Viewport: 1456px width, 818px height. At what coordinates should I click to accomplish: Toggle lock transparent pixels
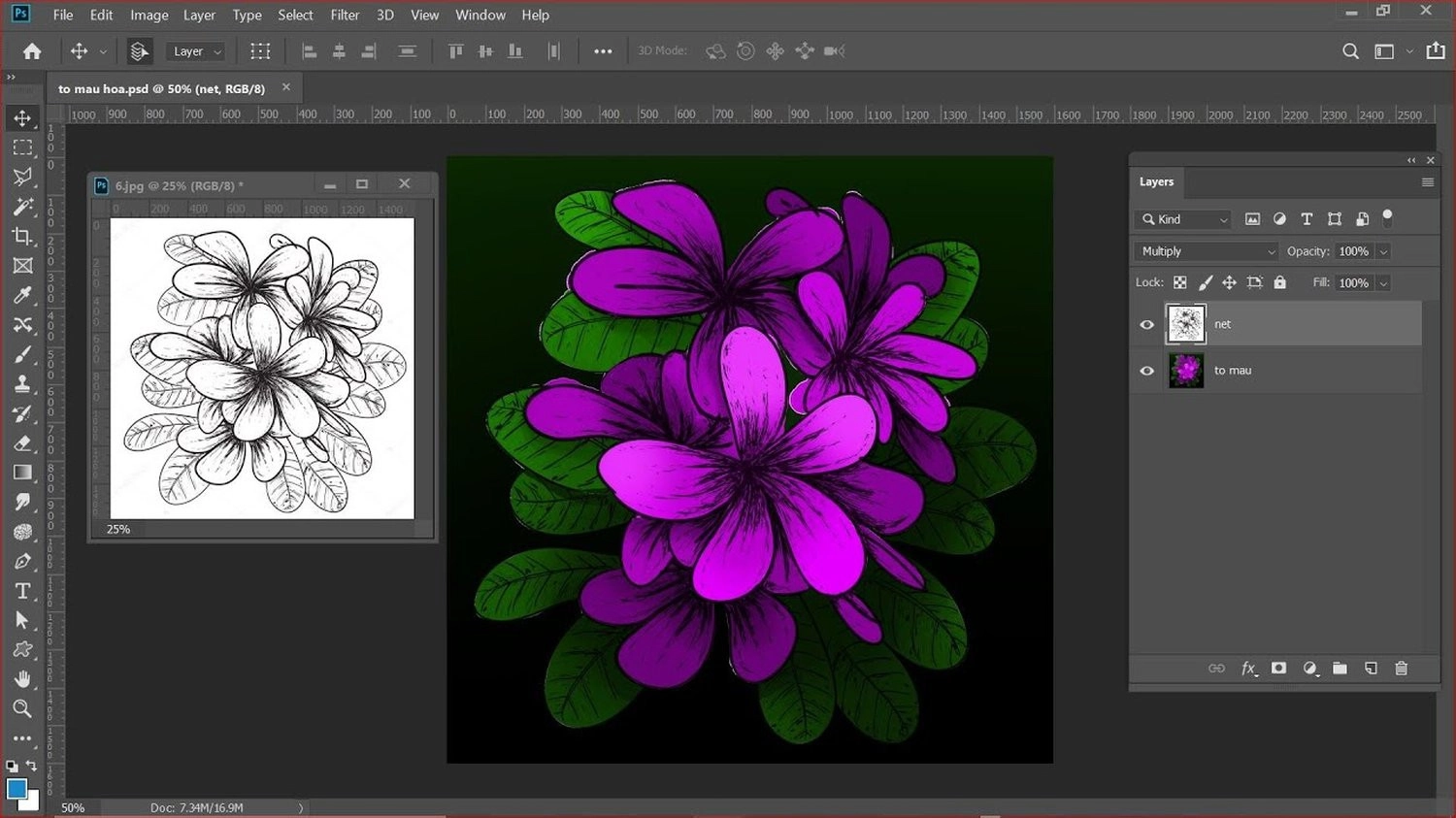point(1179,282)
